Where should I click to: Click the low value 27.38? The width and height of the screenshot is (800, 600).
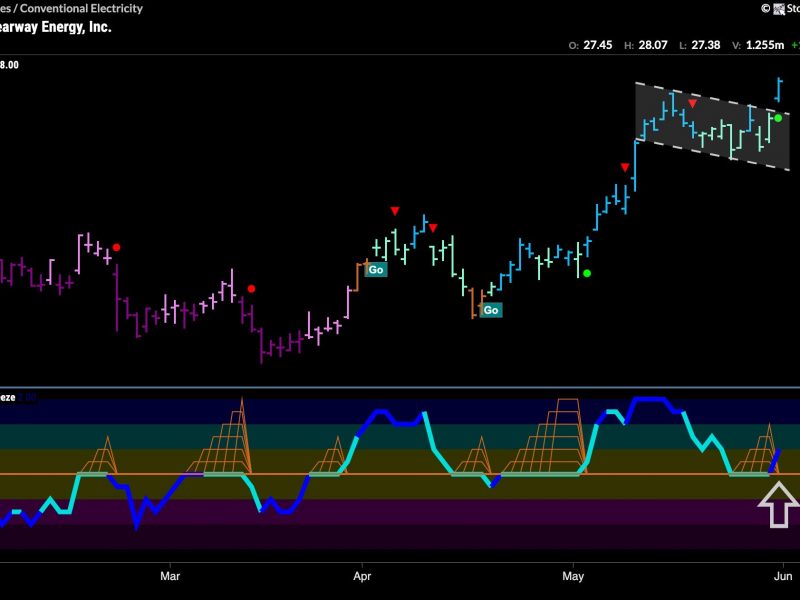(706, 45)
